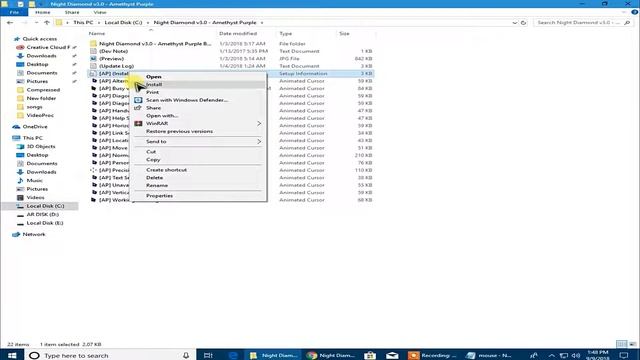Open the File ribbon tab
Viewport: 640px width, 360px height.
coord(14,12)
